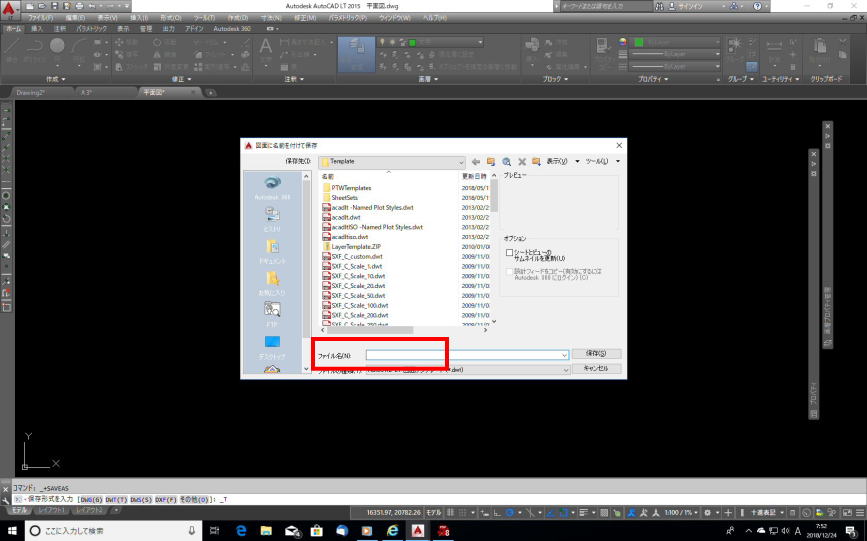
Task: Select acadltiso.dwt in the file list
Action: click(350, 237)
